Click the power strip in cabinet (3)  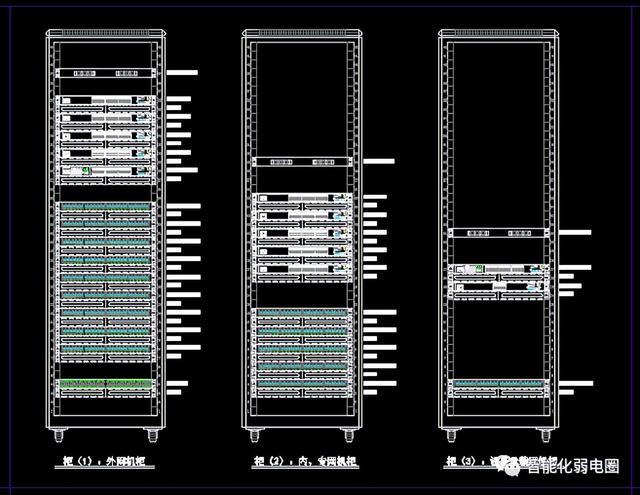coord(498,233)
